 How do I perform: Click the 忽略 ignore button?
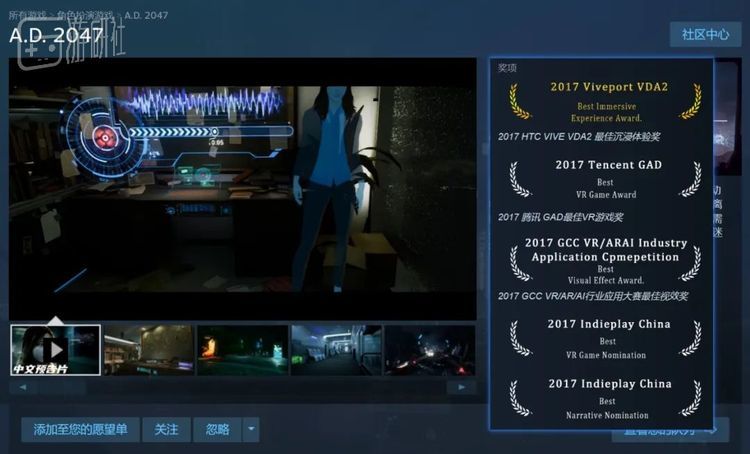(x=218, y=429)
